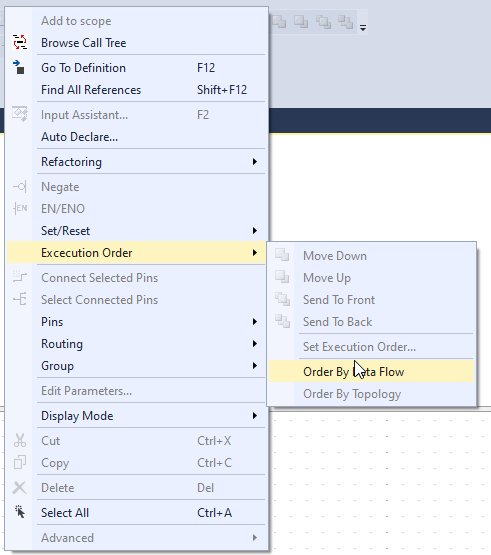Open Input Assistant dialog entry
The image size is (491, 555).
click(x=136, y=115)
